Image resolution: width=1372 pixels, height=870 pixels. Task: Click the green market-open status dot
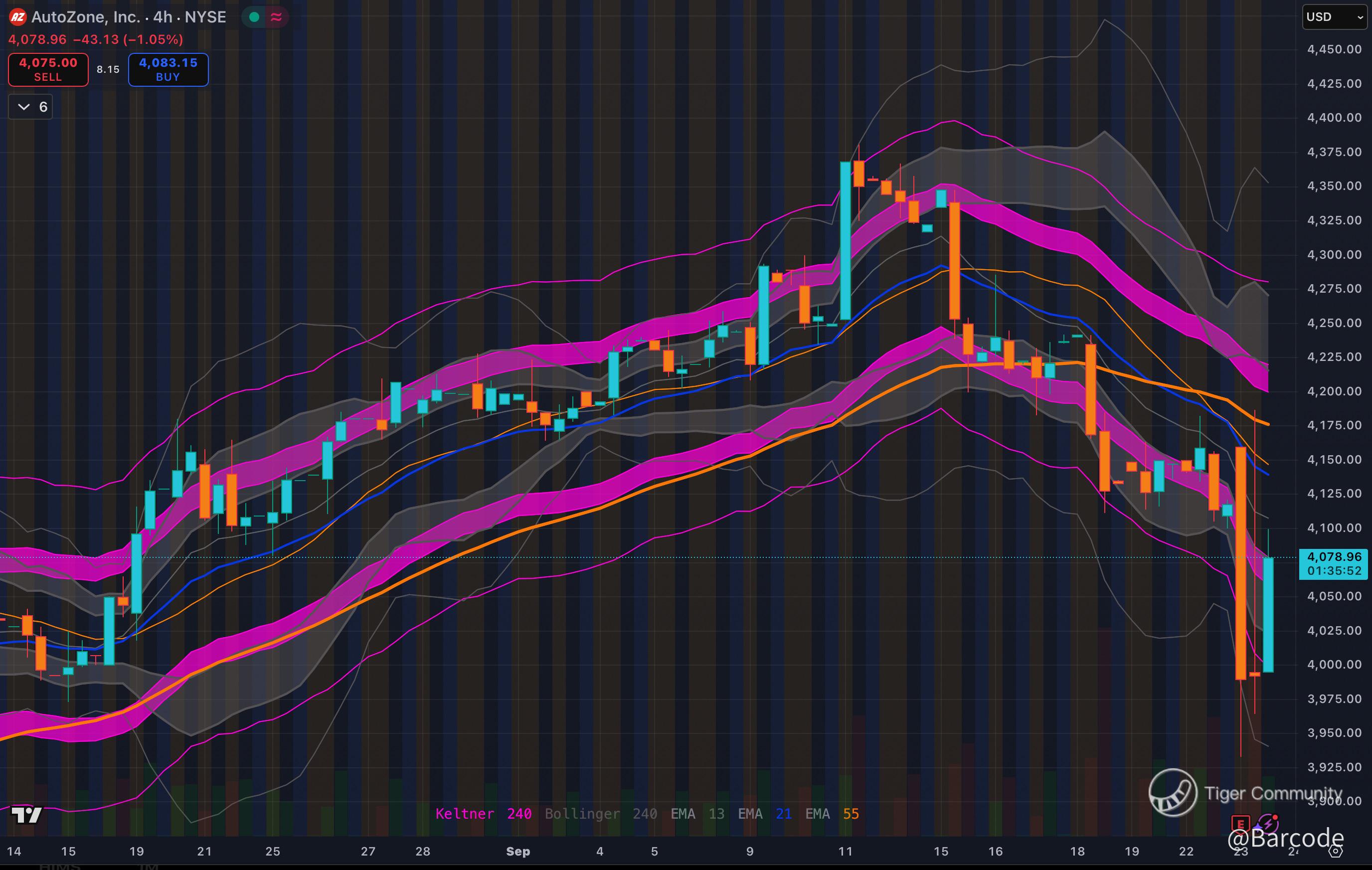pos(255,17)
